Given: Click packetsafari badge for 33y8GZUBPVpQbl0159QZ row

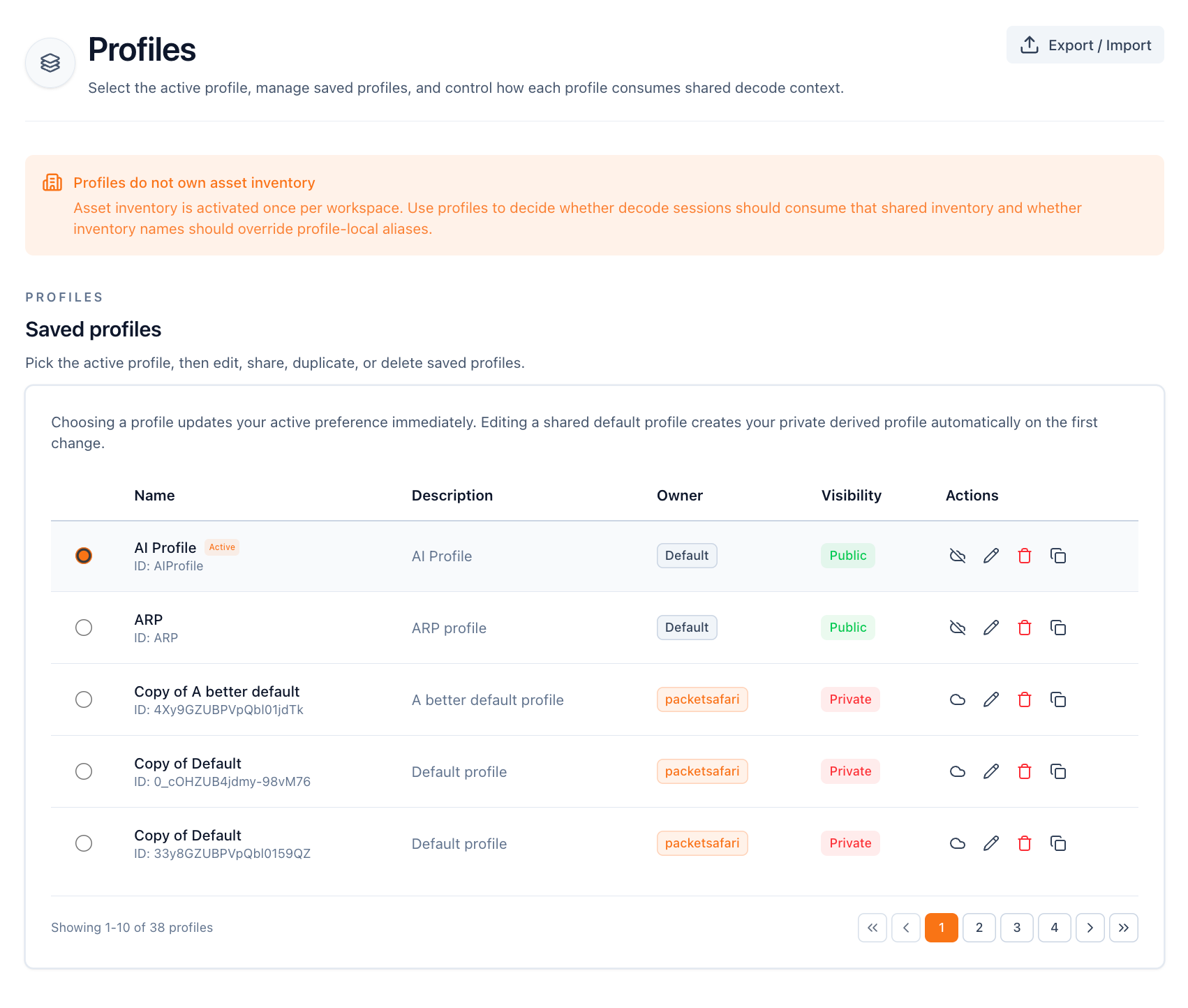Looking at the screenshot, I should point(702,843).
